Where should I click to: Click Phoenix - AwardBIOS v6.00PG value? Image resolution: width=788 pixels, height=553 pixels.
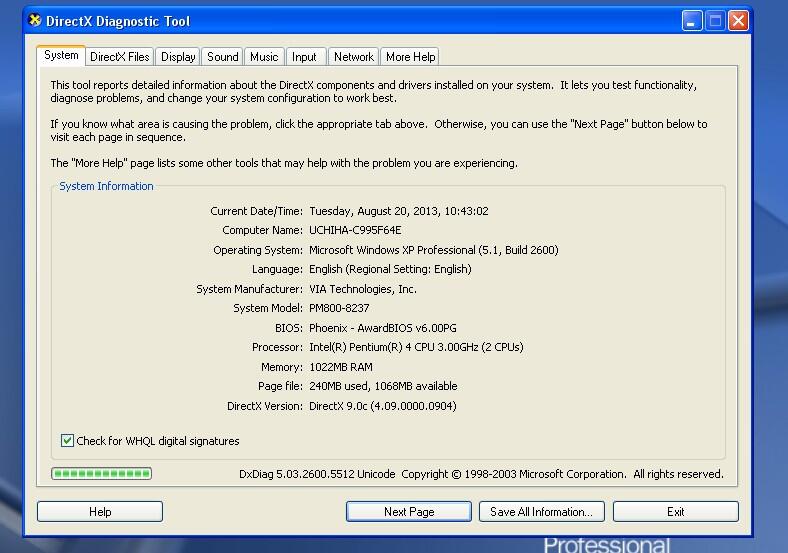click(383, 328)
